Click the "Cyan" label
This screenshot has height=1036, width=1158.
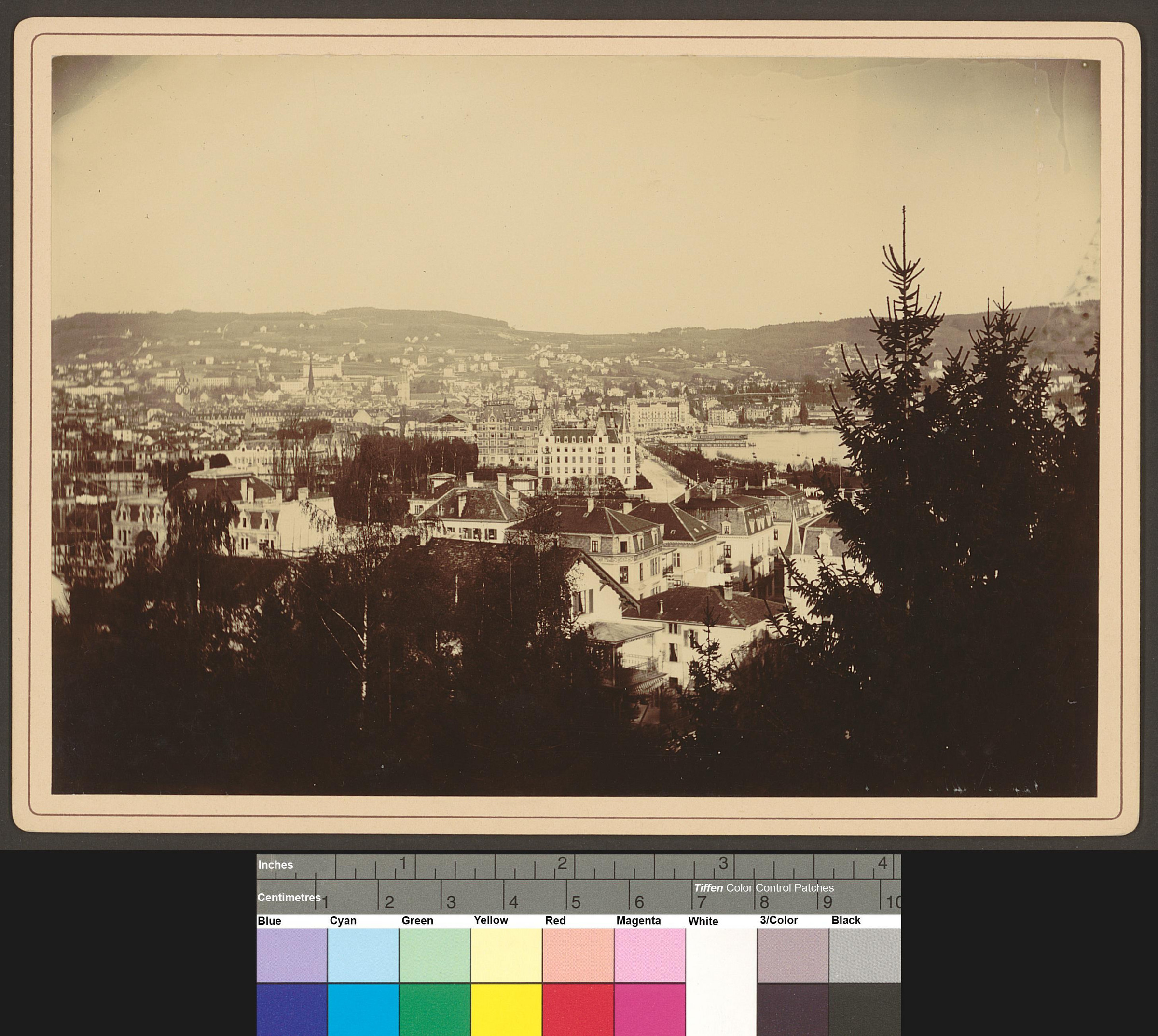point(343,921)
